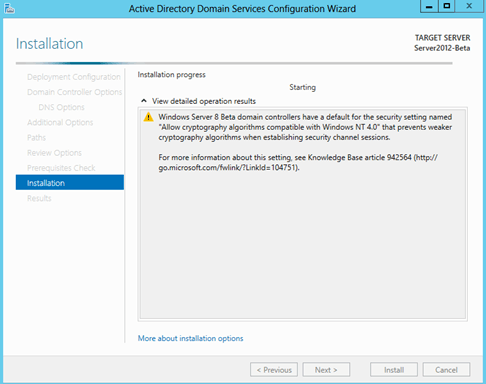Click the Install button
486x384 pixels.
(x=394, y=370)
